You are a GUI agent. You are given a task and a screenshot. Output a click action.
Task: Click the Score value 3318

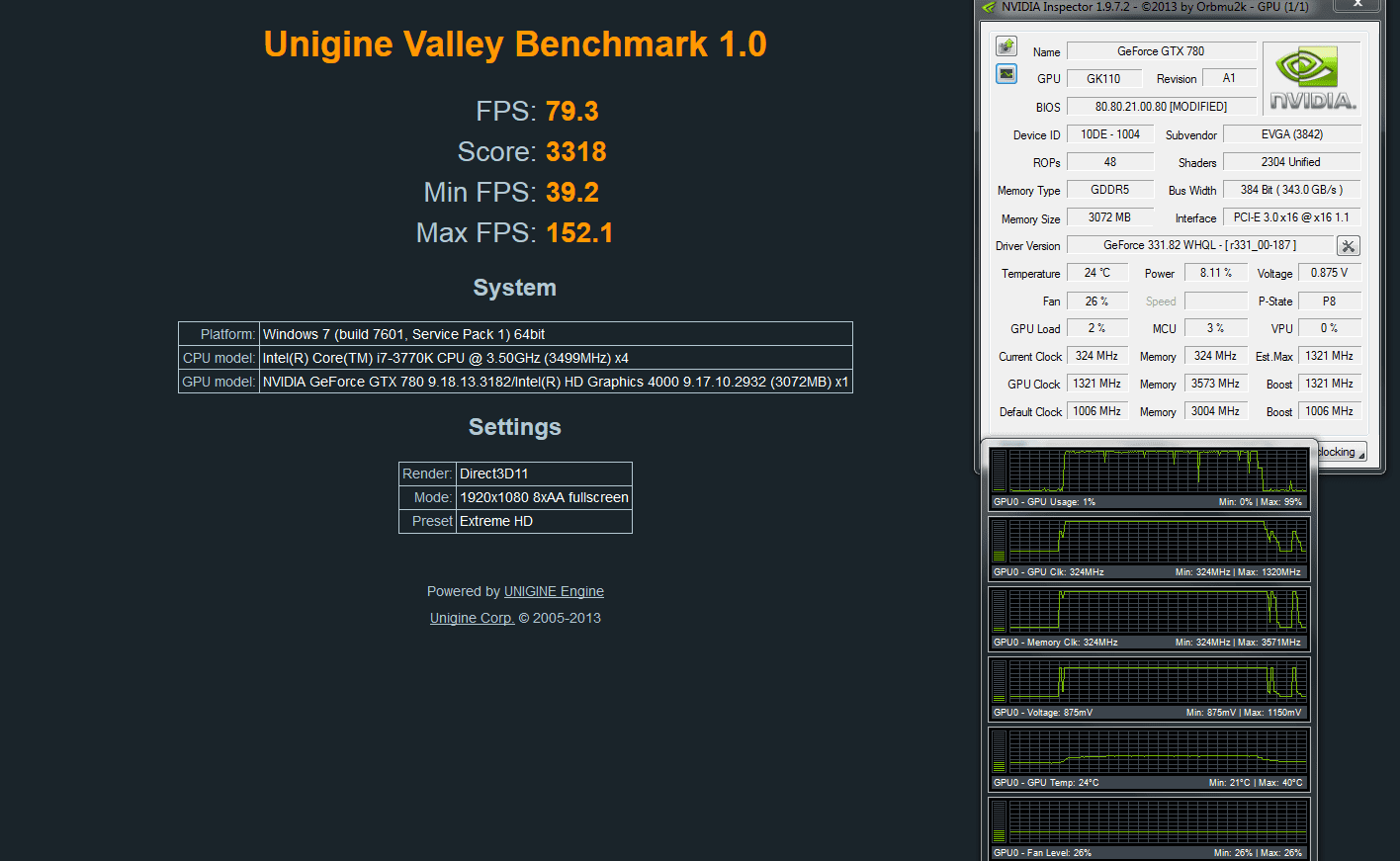click(576, 151)
